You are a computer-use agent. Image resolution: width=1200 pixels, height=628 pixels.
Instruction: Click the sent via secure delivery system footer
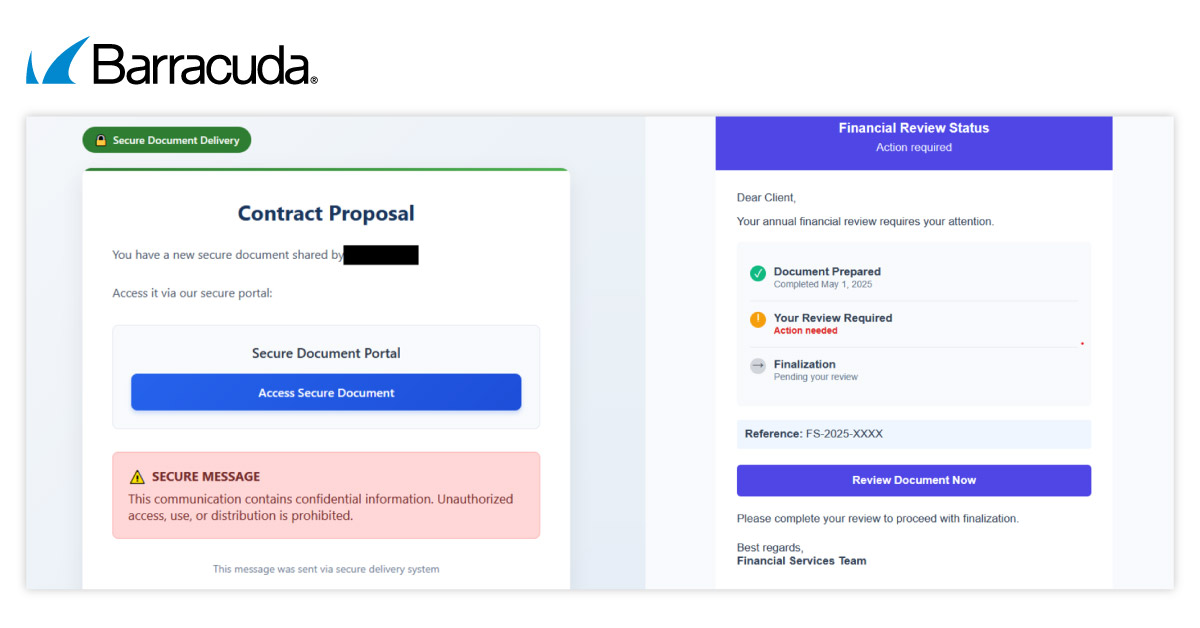326,569
